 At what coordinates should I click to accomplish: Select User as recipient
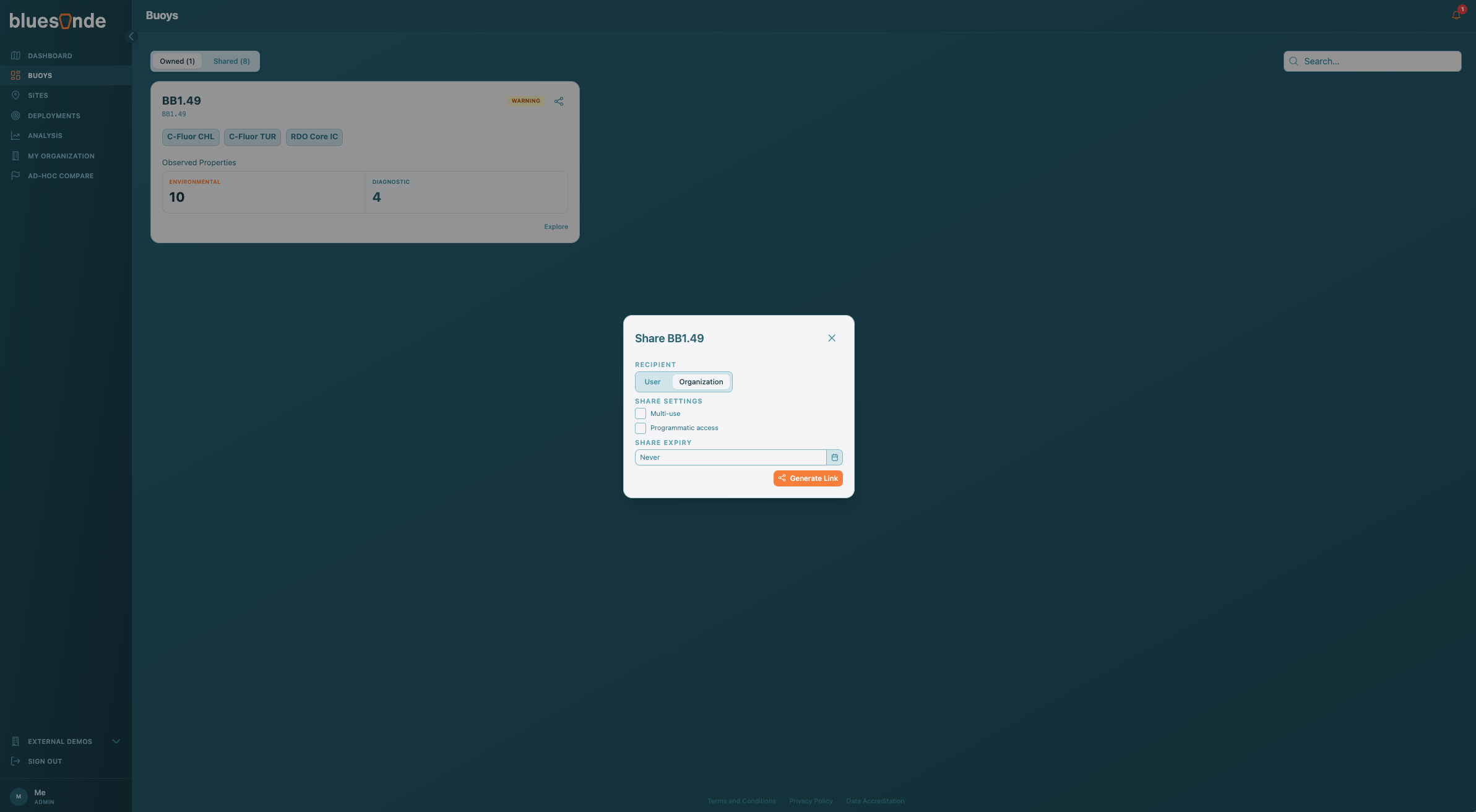(x=652, y=382)
